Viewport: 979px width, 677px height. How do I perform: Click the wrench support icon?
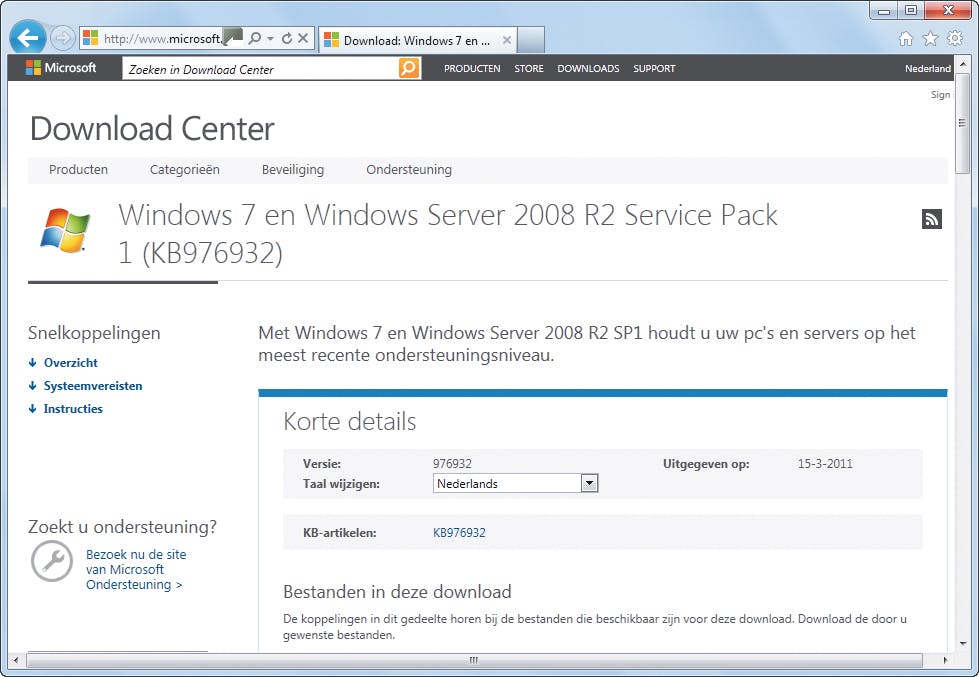pyautogui.click(x=52, y=561)
